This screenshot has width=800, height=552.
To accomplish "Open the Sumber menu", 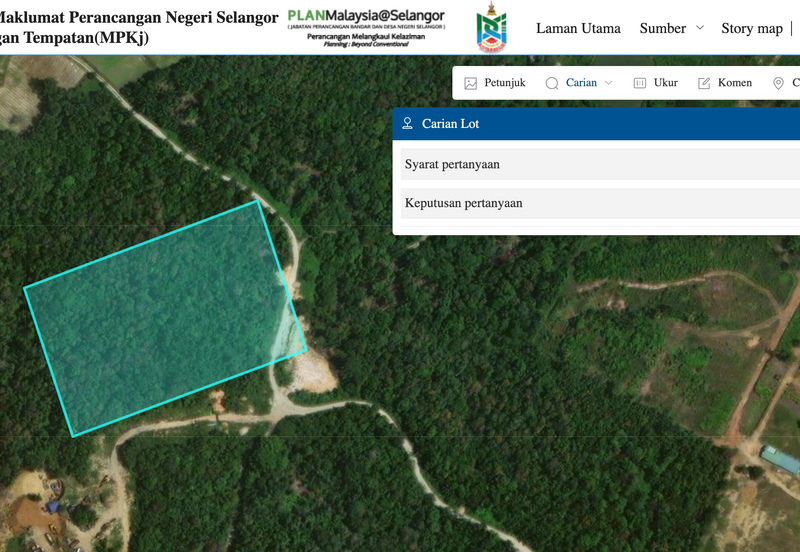I will pyautogui.click(x=662, y=28).
